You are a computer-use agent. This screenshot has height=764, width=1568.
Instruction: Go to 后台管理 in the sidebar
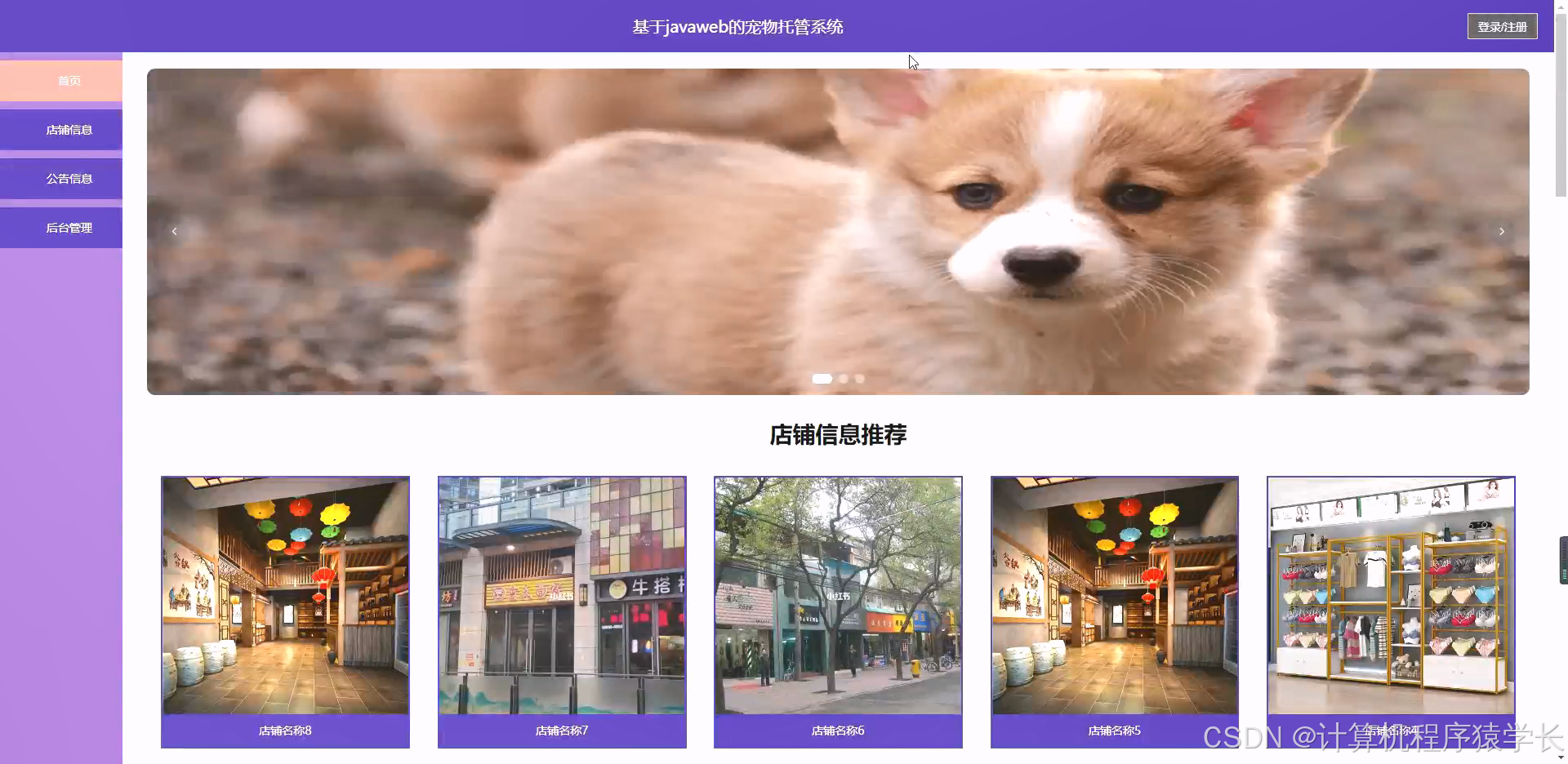pos(69,227)
